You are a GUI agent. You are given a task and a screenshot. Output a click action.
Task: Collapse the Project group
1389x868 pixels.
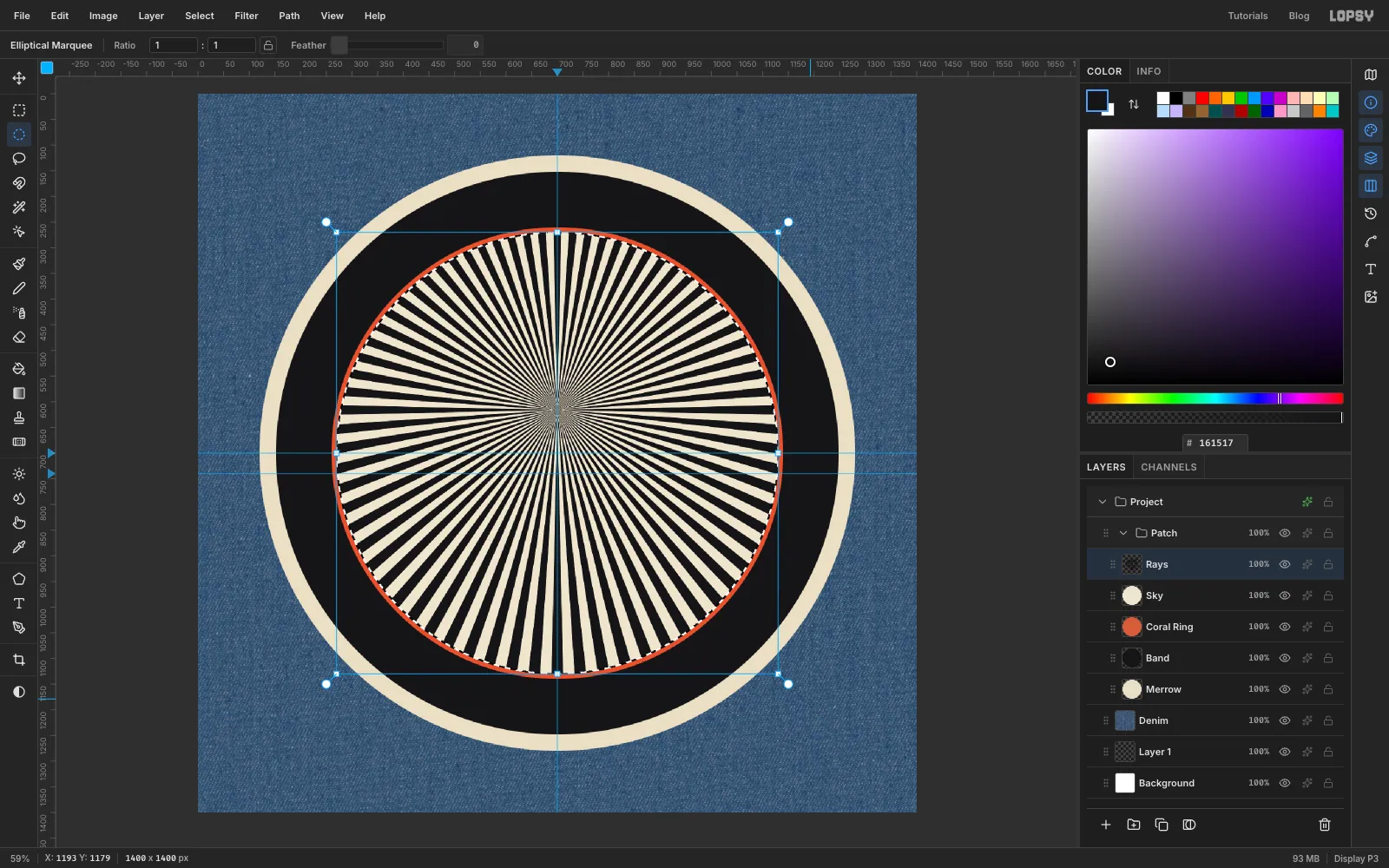[1103, 502]
